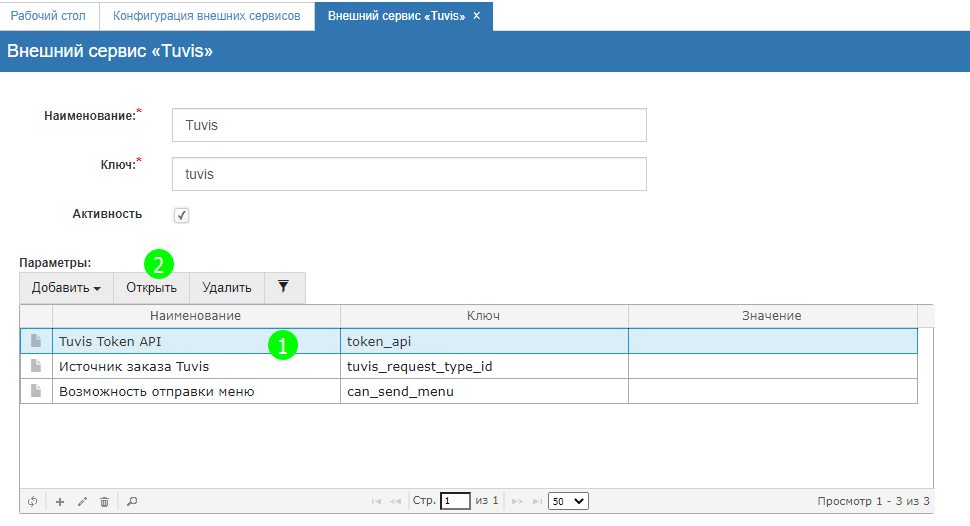Switch to the Рабочий стол tab
Screen dimensions: 970x526
pyautogui.click(x=49, y=16)
